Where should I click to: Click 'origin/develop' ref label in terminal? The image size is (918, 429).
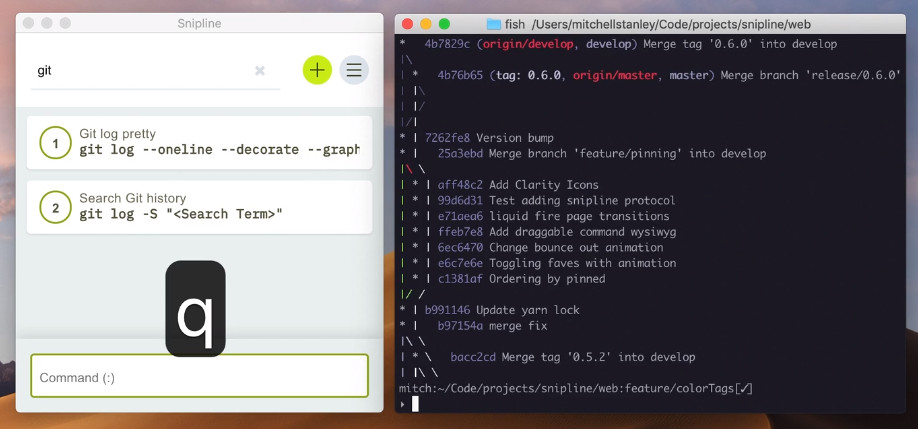point(527,44)
